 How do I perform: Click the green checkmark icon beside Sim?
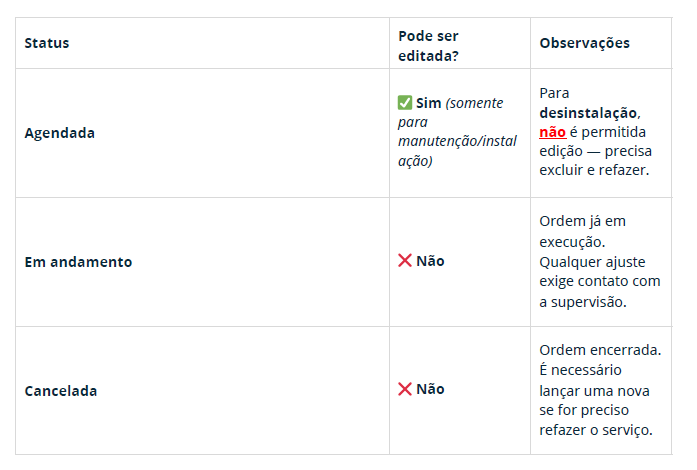pyautogui.click(x=405, y=103)
